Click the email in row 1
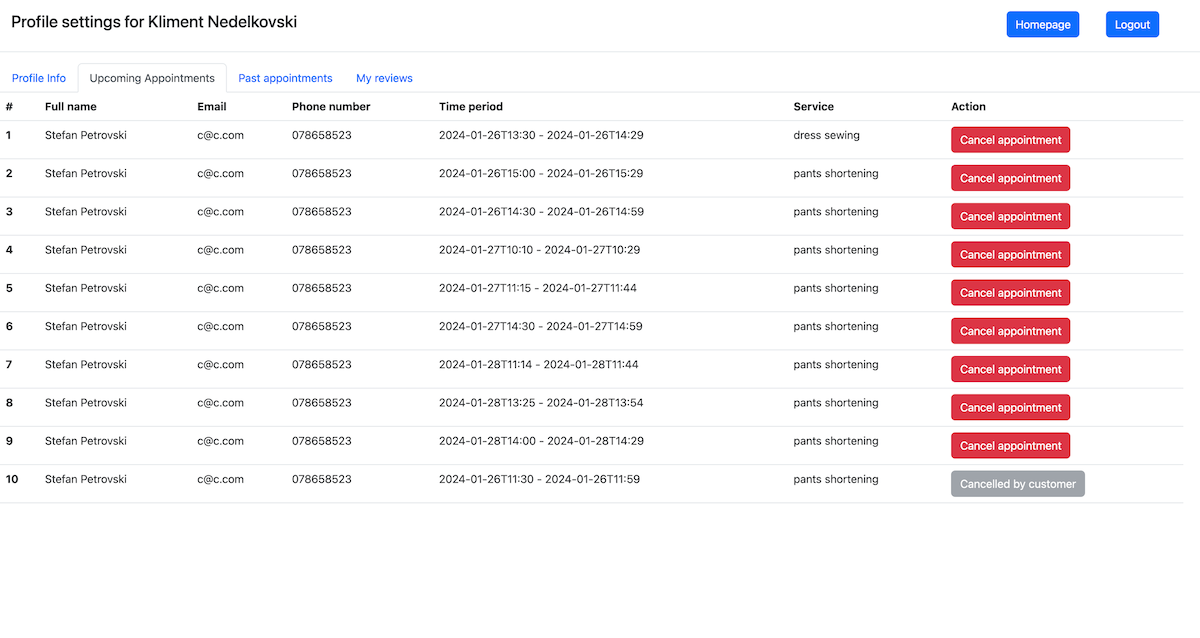This screenshot has height=638, width=1200. 220,135
